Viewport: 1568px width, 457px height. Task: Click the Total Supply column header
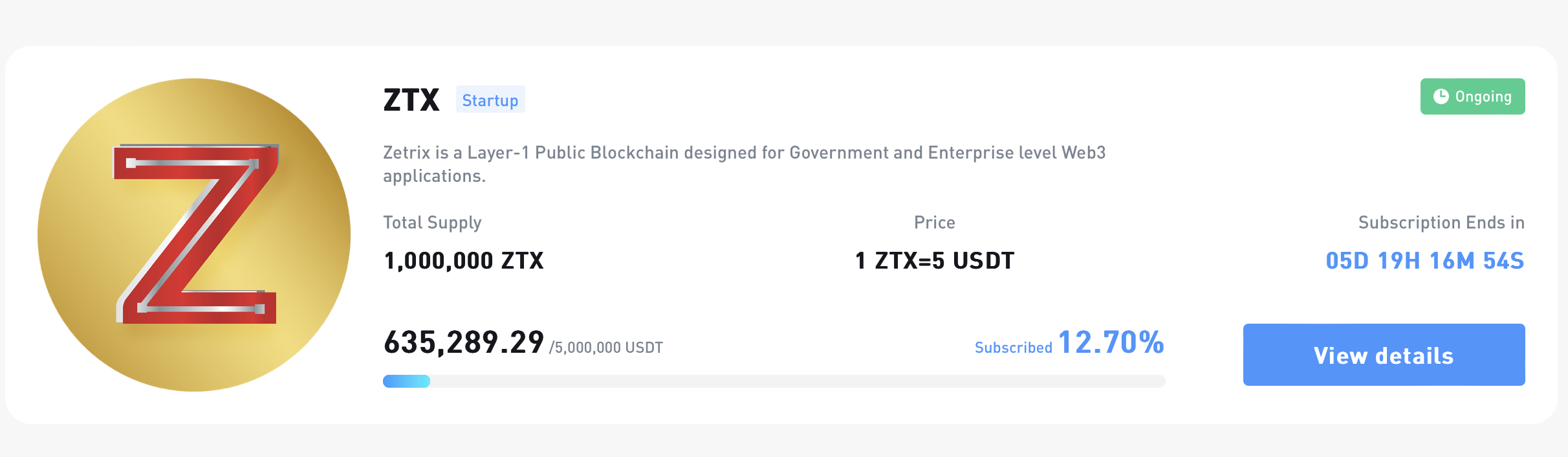[x=432, y=222]
